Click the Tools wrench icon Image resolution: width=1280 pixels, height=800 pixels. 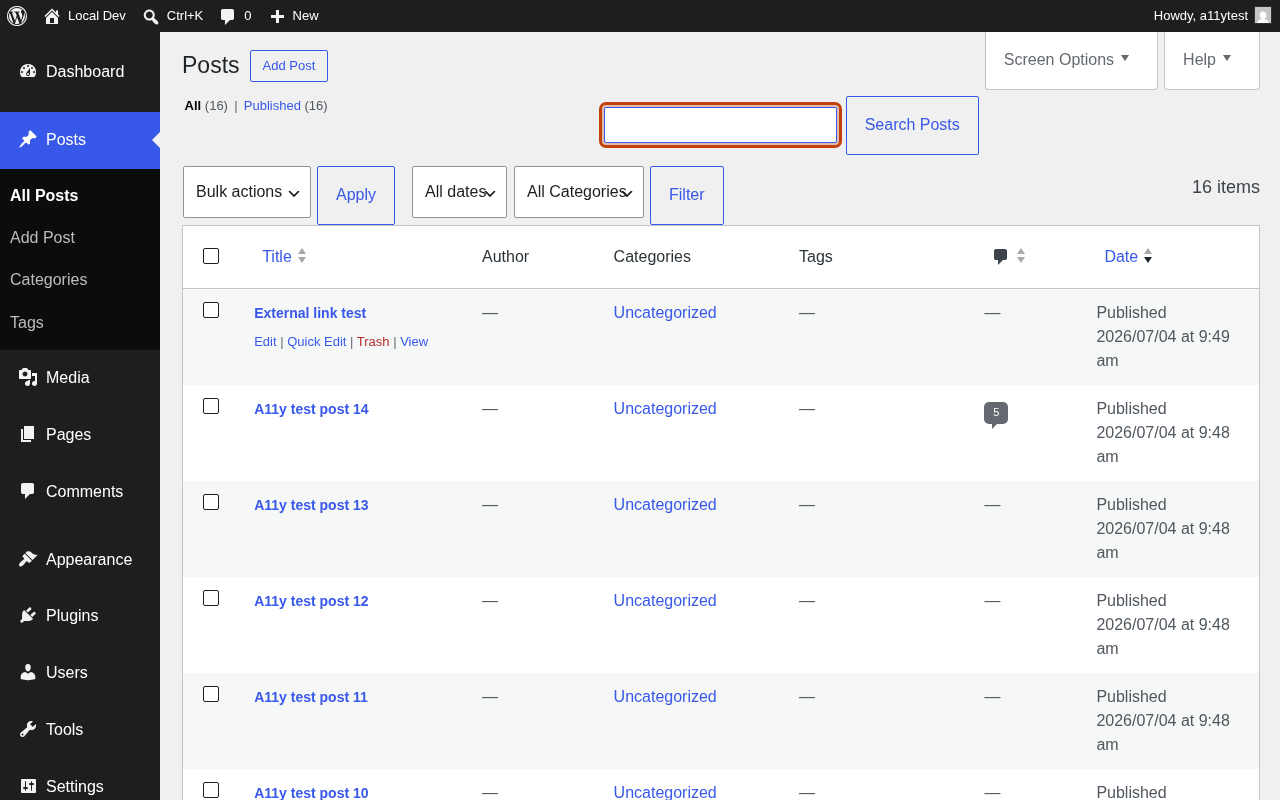point(28,729)
